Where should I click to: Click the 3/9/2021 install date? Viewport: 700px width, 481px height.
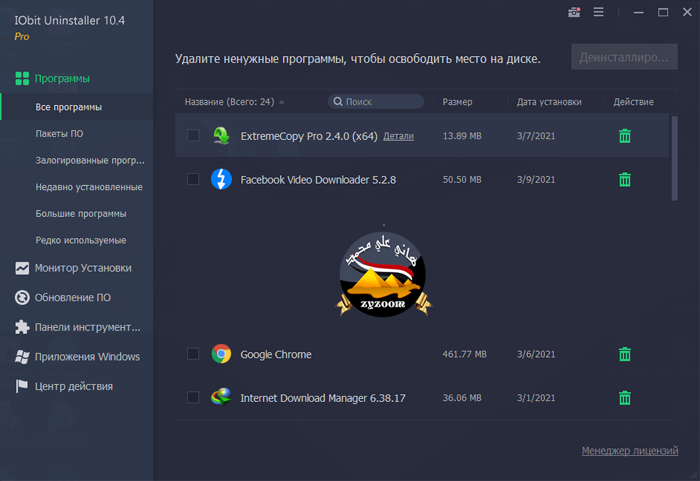[x=536, y=180]
